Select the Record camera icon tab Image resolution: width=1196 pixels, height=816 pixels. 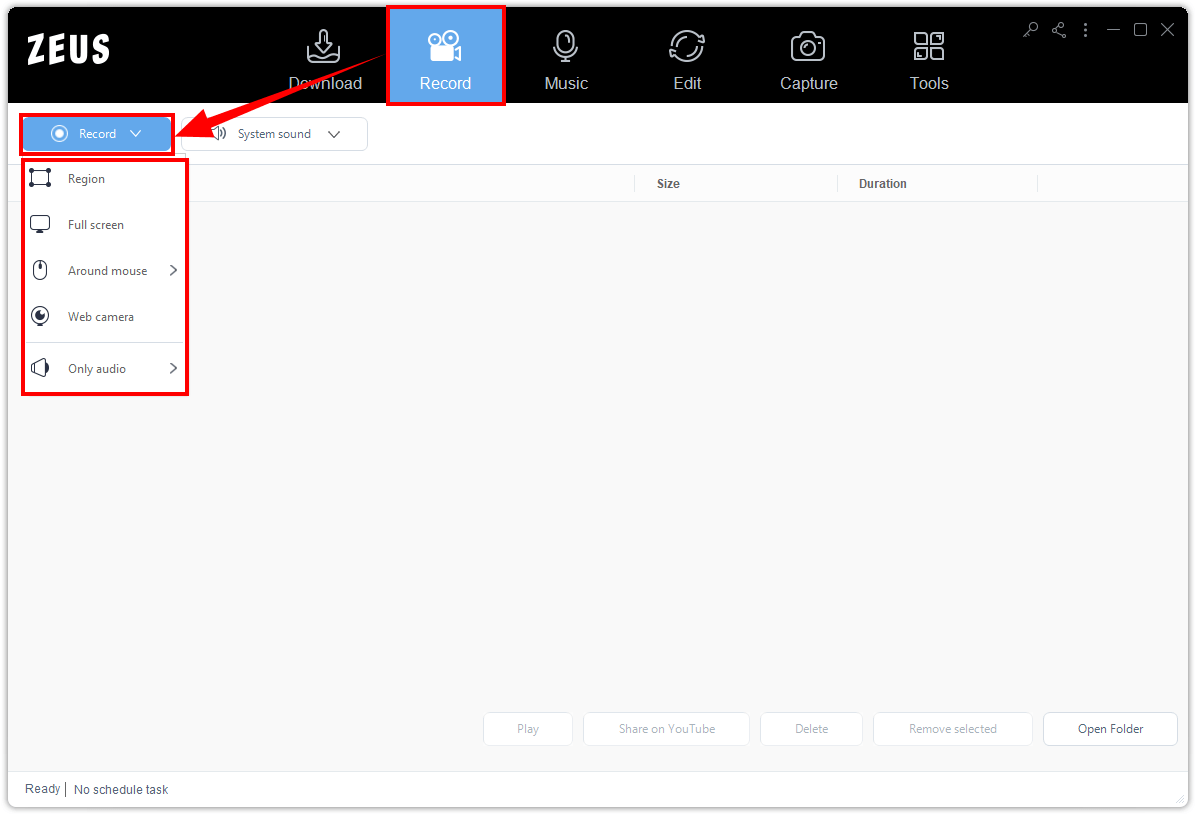445,46
